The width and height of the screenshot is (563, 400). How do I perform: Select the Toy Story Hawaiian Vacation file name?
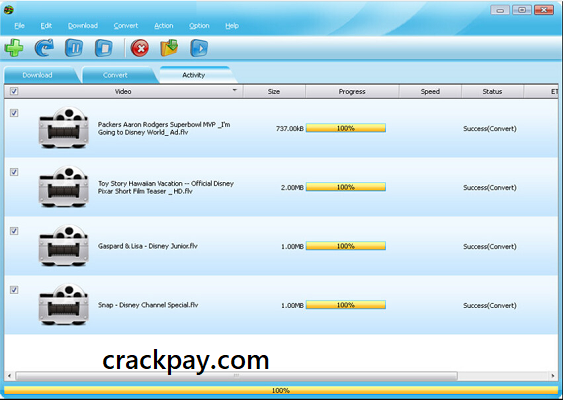tap(166, 187)
